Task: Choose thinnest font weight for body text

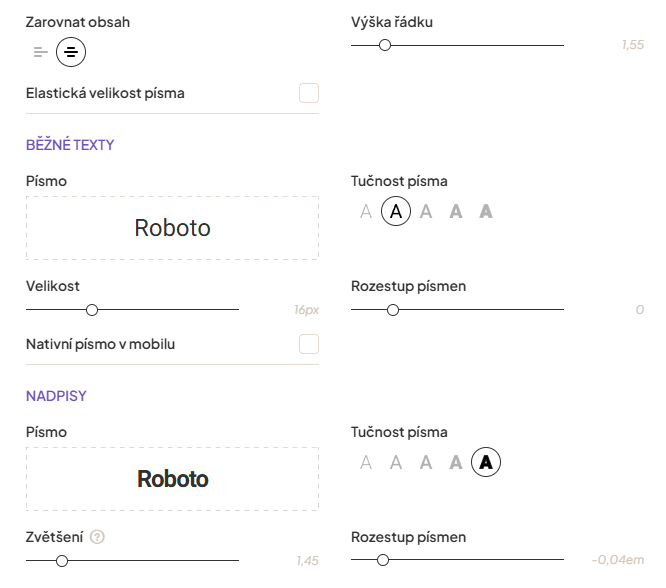Action: [366, 212]
